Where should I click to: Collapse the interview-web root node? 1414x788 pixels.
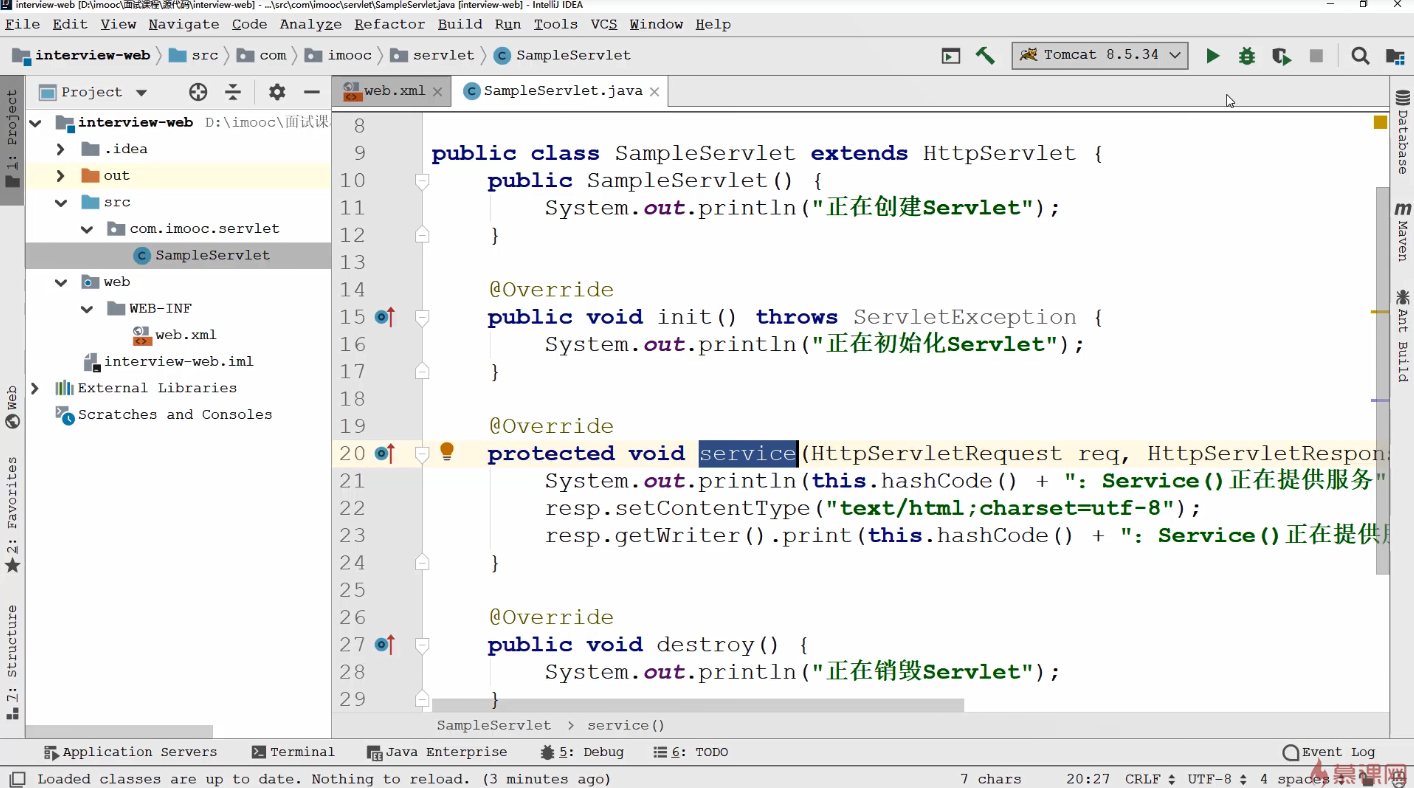pyautogui.click(x=36, y=122)
